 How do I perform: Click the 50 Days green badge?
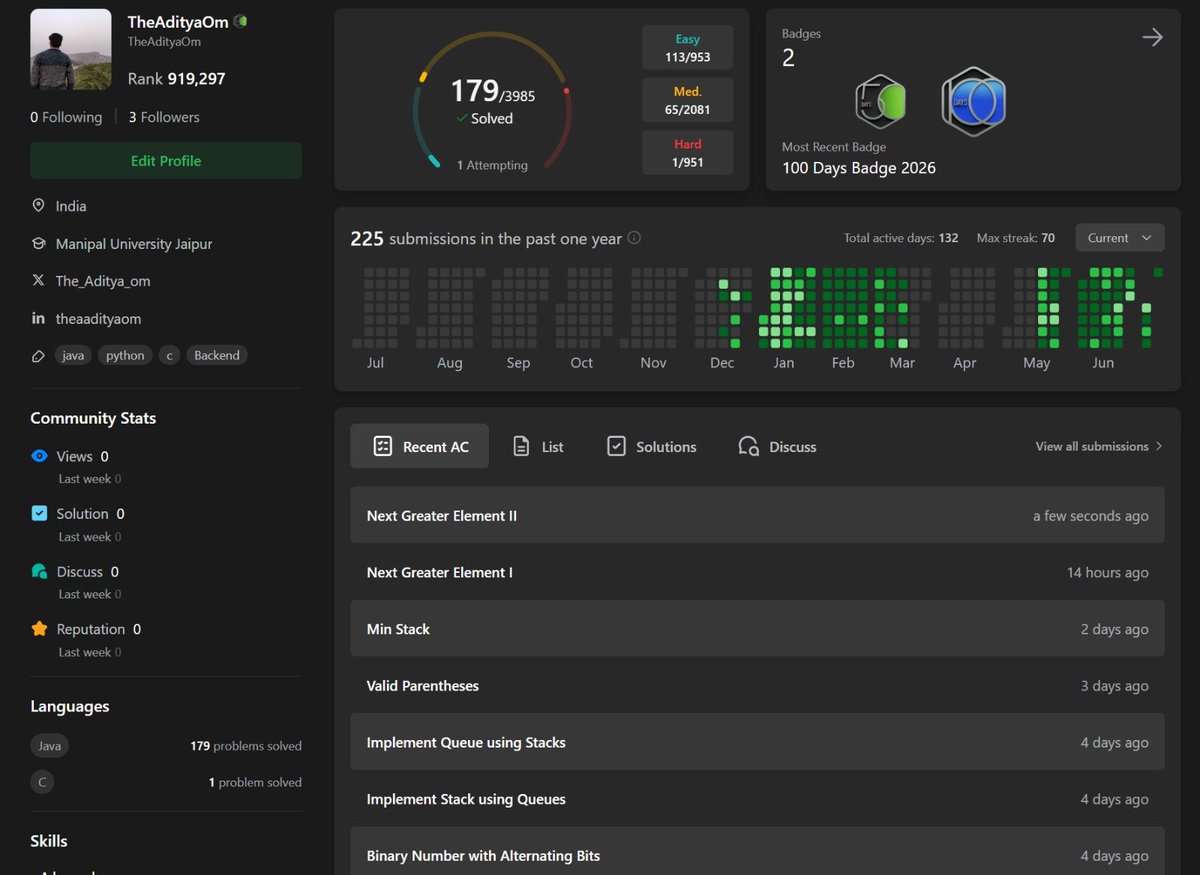click(880, 102)
